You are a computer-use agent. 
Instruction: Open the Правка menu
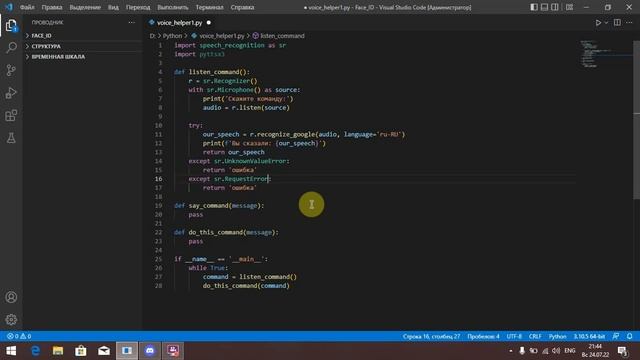52,7
